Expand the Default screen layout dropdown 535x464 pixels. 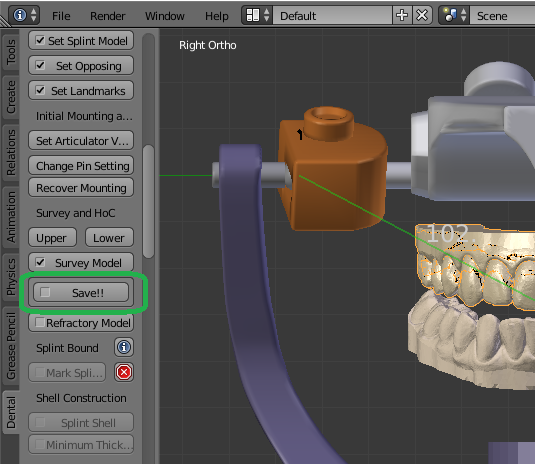click(x=332, y=15)
